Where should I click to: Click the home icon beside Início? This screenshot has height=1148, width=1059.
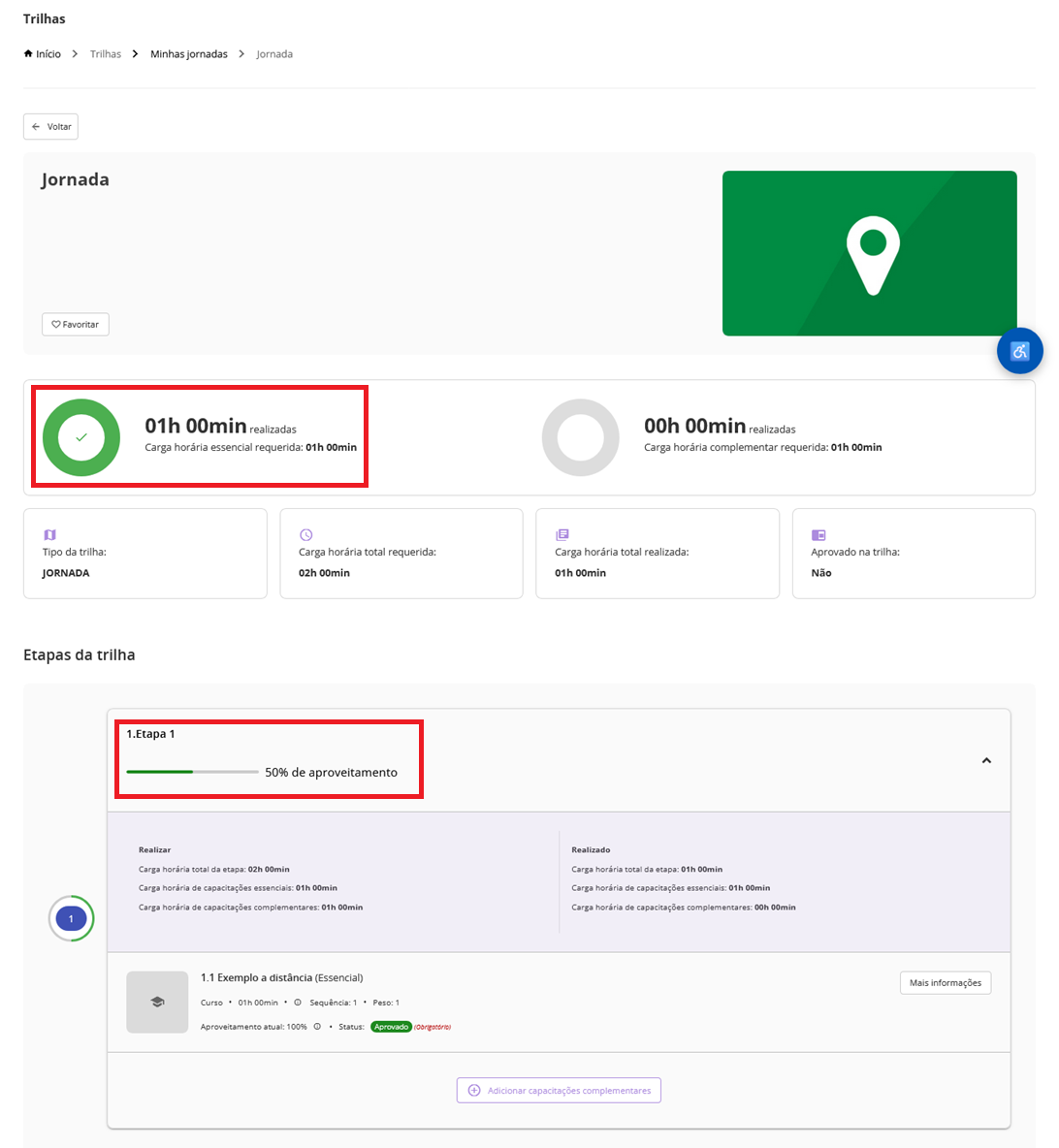click(28, 54)
